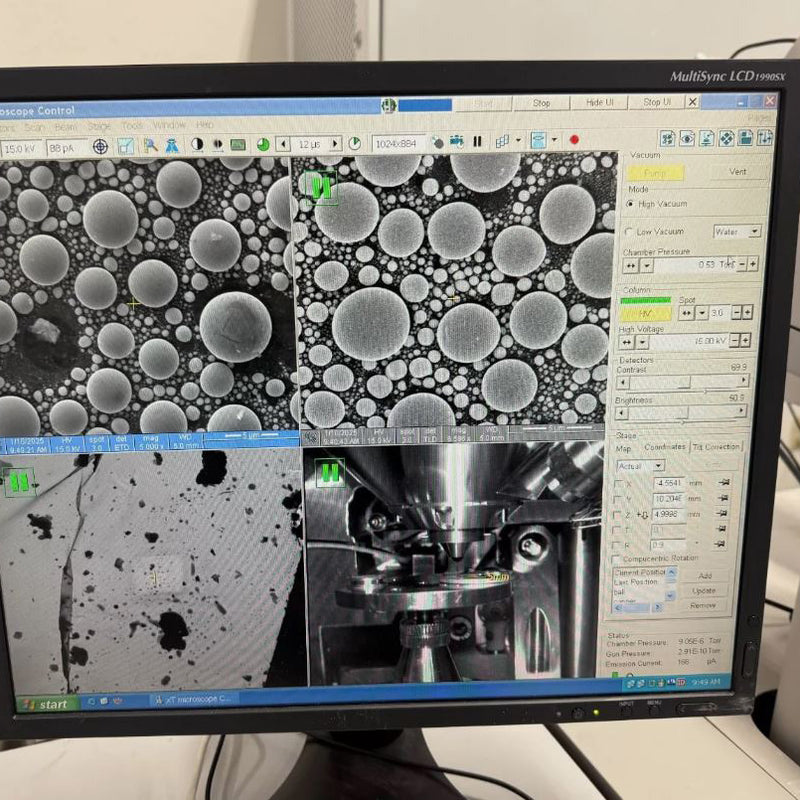Toggle the Z coordinate checkbox
Image resolution: width=800 pixels, height=800 pixels.
pos(617,515)
